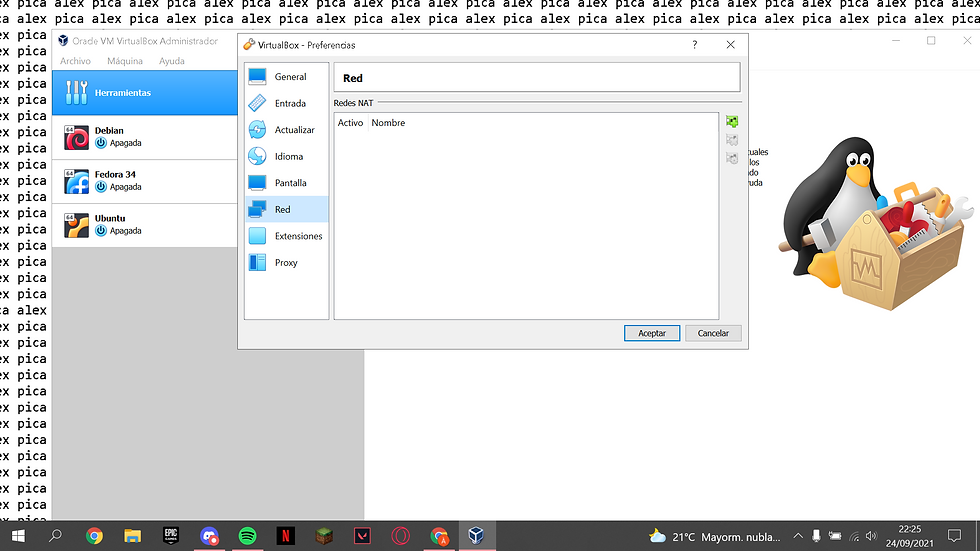This screenshot has height=551, width=980.
Task: Click the edit NAT network icon
Action: 732,159
